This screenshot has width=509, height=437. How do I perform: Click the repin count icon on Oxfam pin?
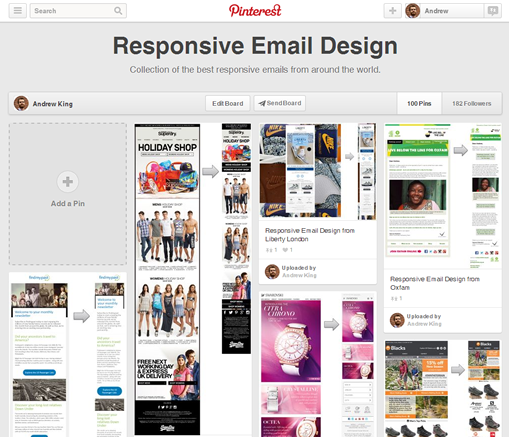click(394, 298)
